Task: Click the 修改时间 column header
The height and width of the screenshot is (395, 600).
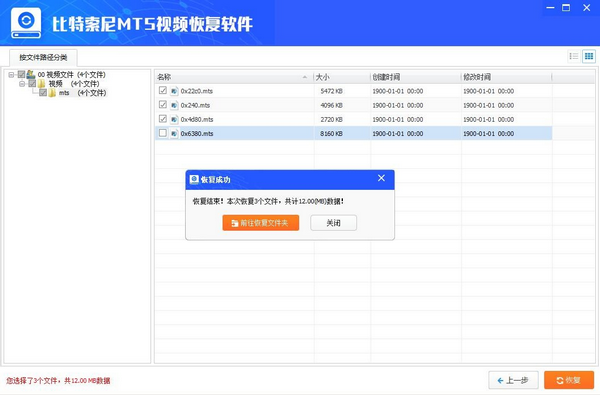Action: coord(506,77)
